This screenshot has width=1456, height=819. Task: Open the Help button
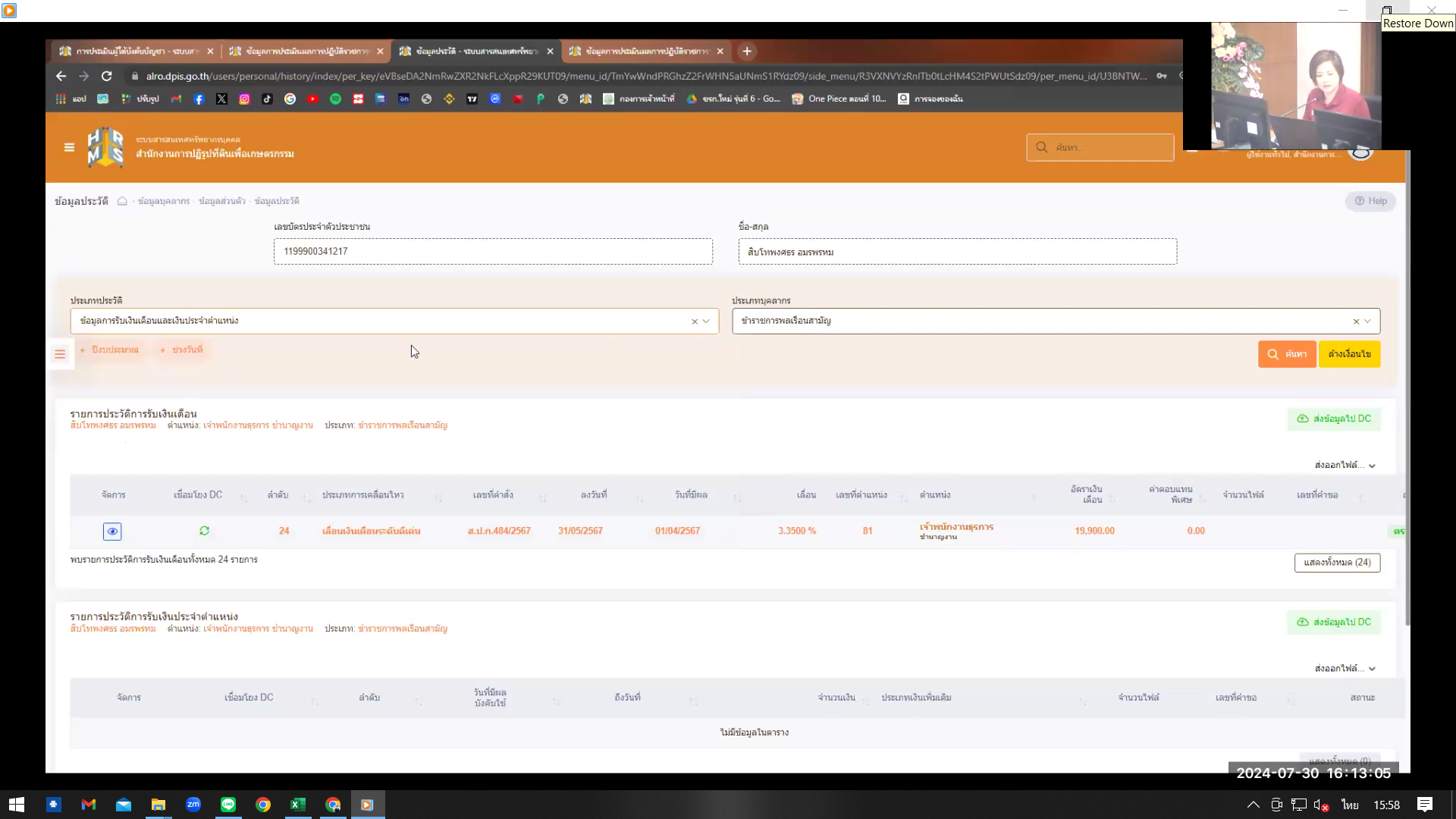1370,201
